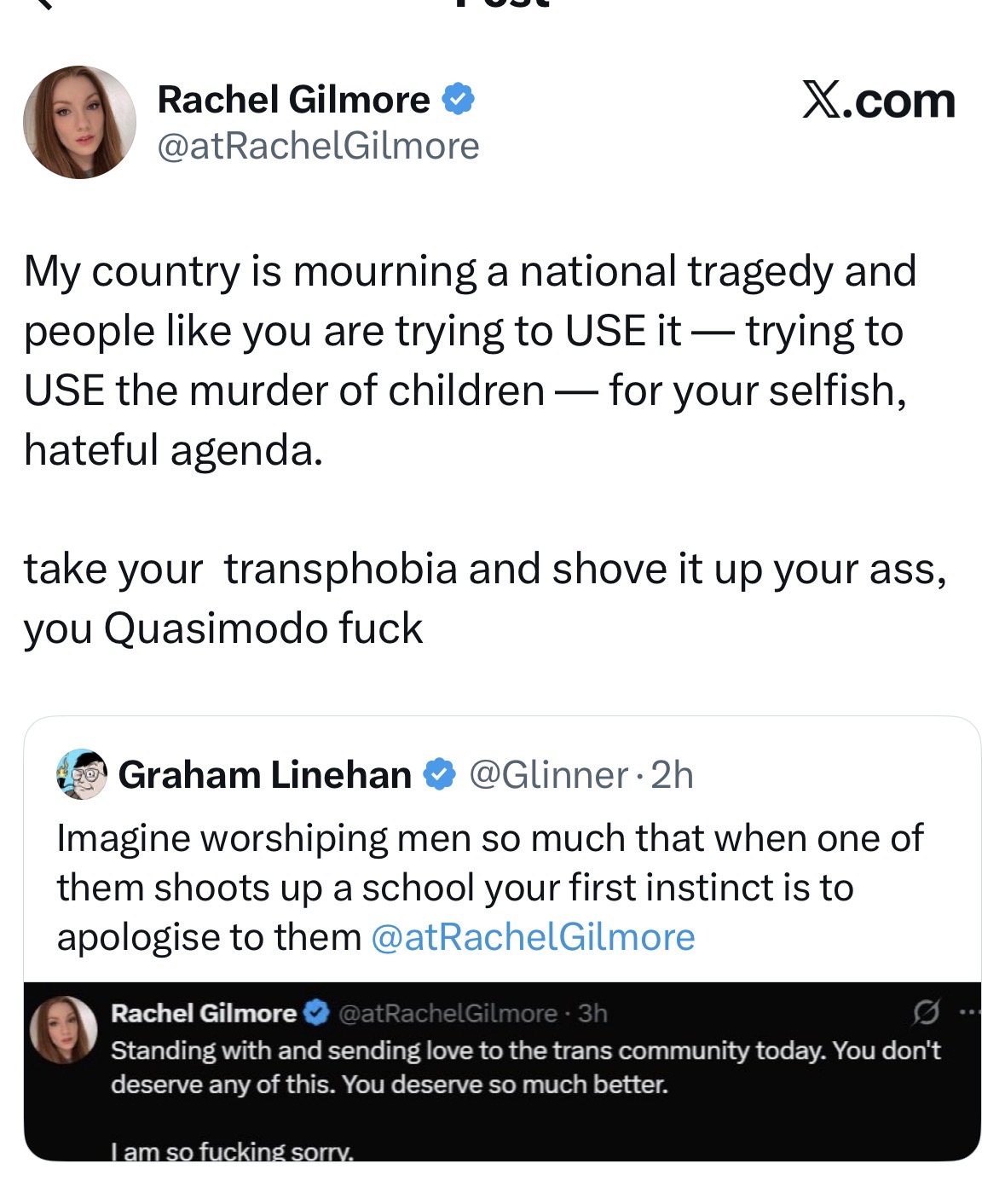Screen dimensions: 1005x1204
Task: Click the 2h timestamp on quoted post
Action: pyautogui.click(x=672, y=774)
